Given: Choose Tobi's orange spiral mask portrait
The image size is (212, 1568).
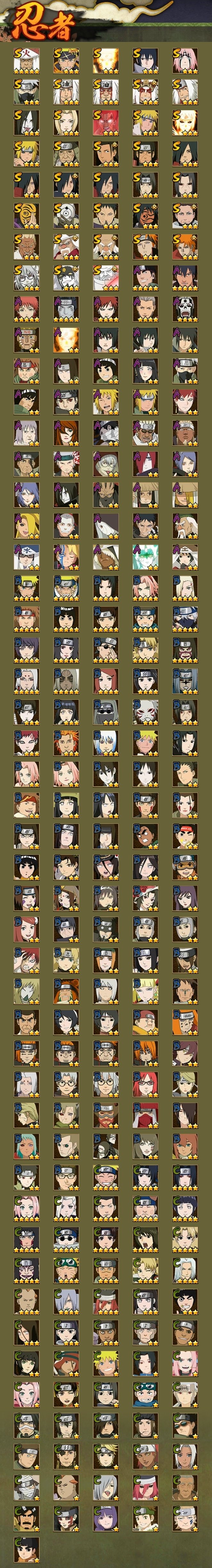Looking at the screenshot, I should 27,216.
